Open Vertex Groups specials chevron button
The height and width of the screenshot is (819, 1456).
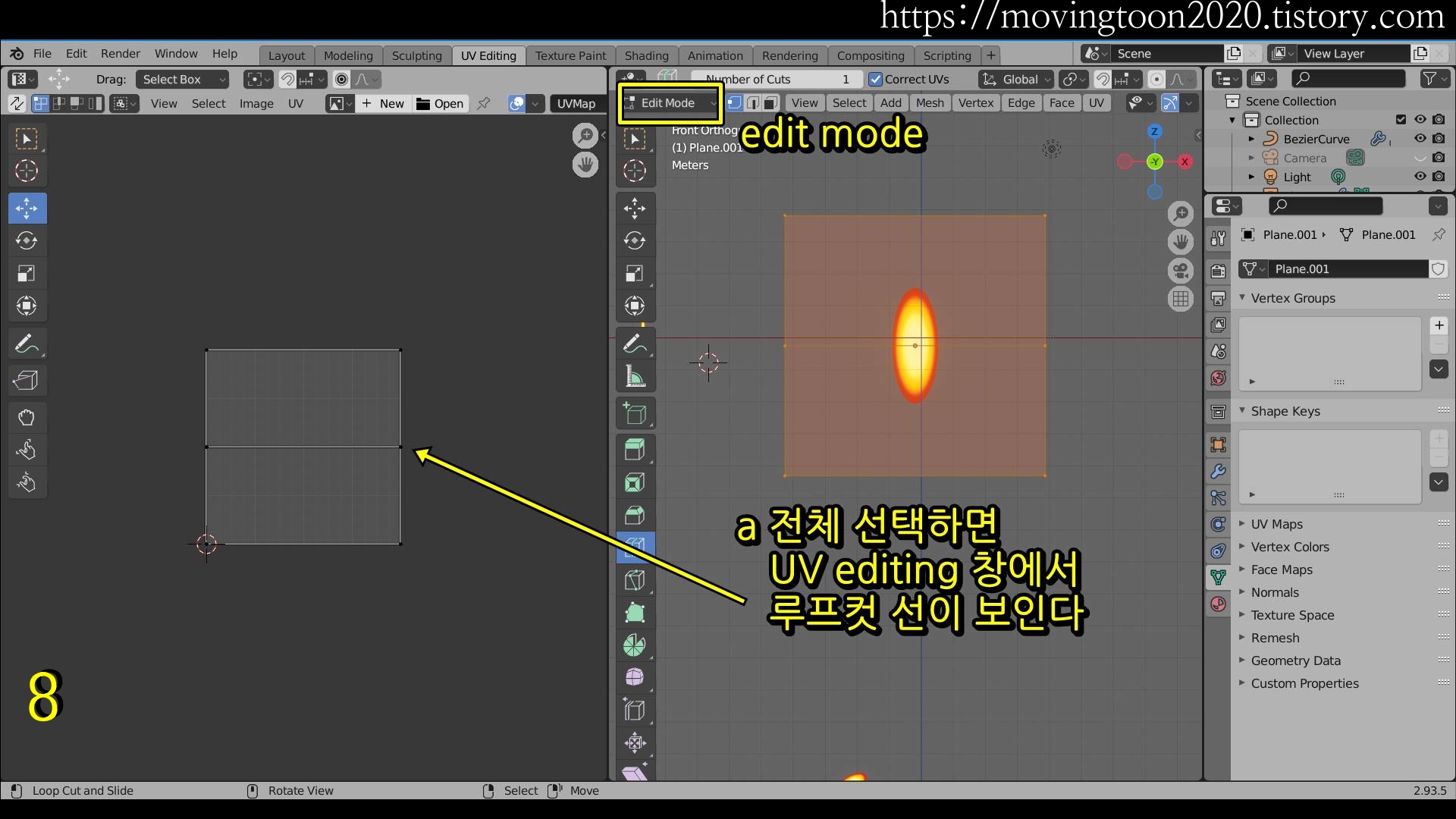1439,369
